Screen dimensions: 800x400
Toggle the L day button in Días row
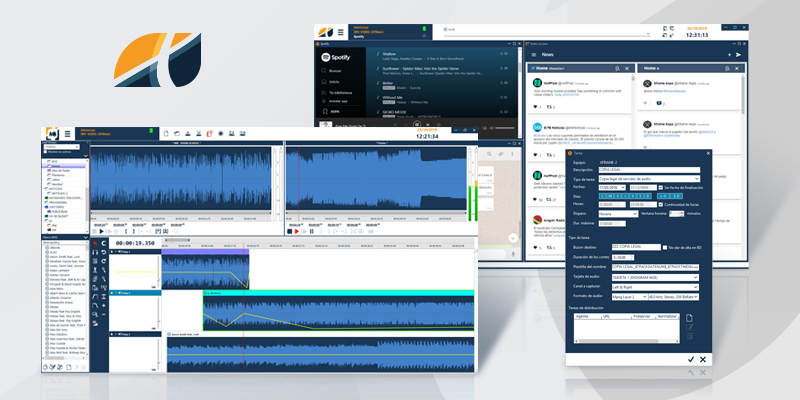(602, 196)
